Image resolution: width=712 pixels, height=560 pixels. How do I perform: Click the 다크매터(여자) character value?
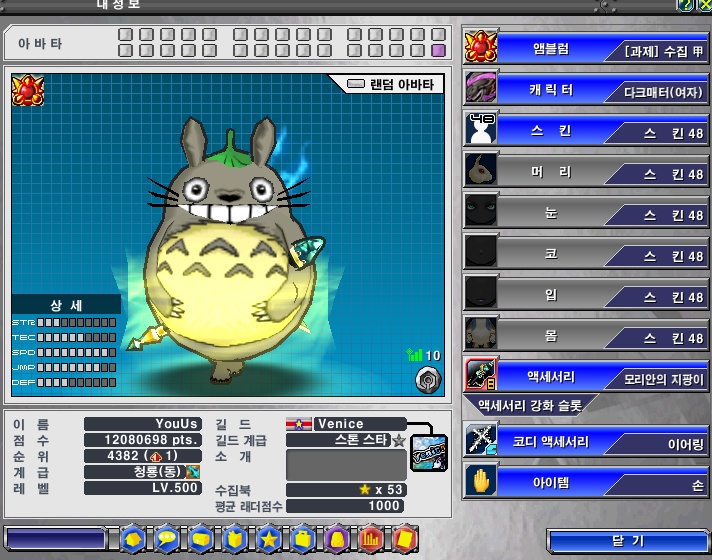[663, 93]
